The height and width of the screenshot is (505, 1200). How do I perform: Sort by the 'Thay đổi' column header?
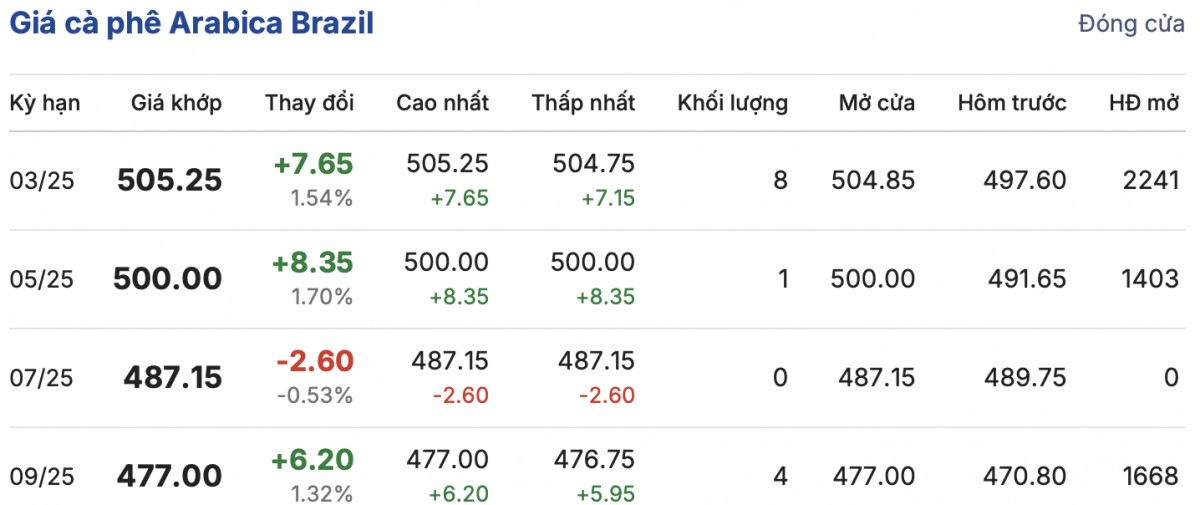point(309,103)
